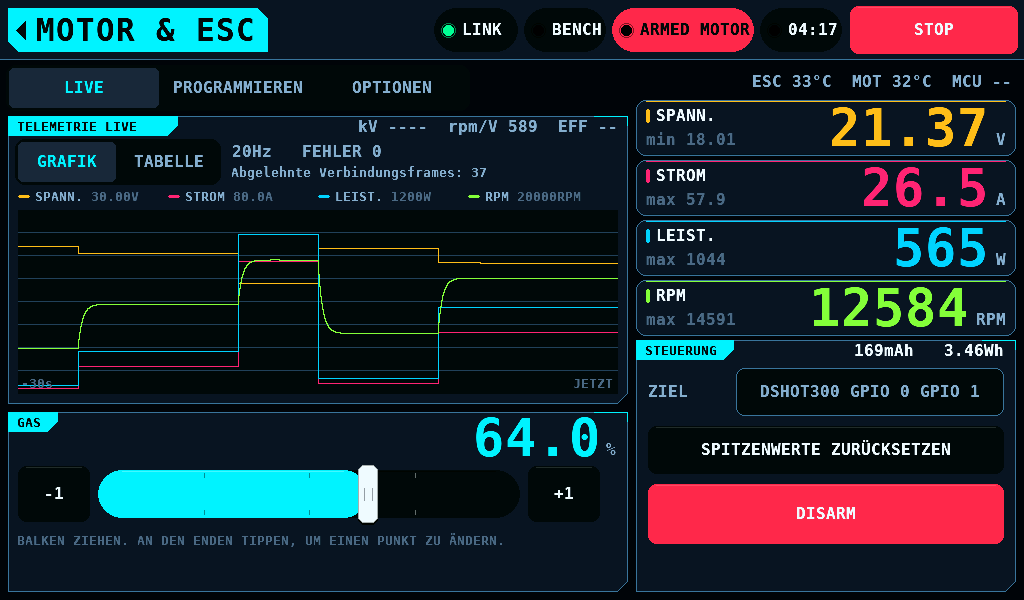Select the GRAFIK view
This screenshot has height=600, width=1024.
pos(67,161)
